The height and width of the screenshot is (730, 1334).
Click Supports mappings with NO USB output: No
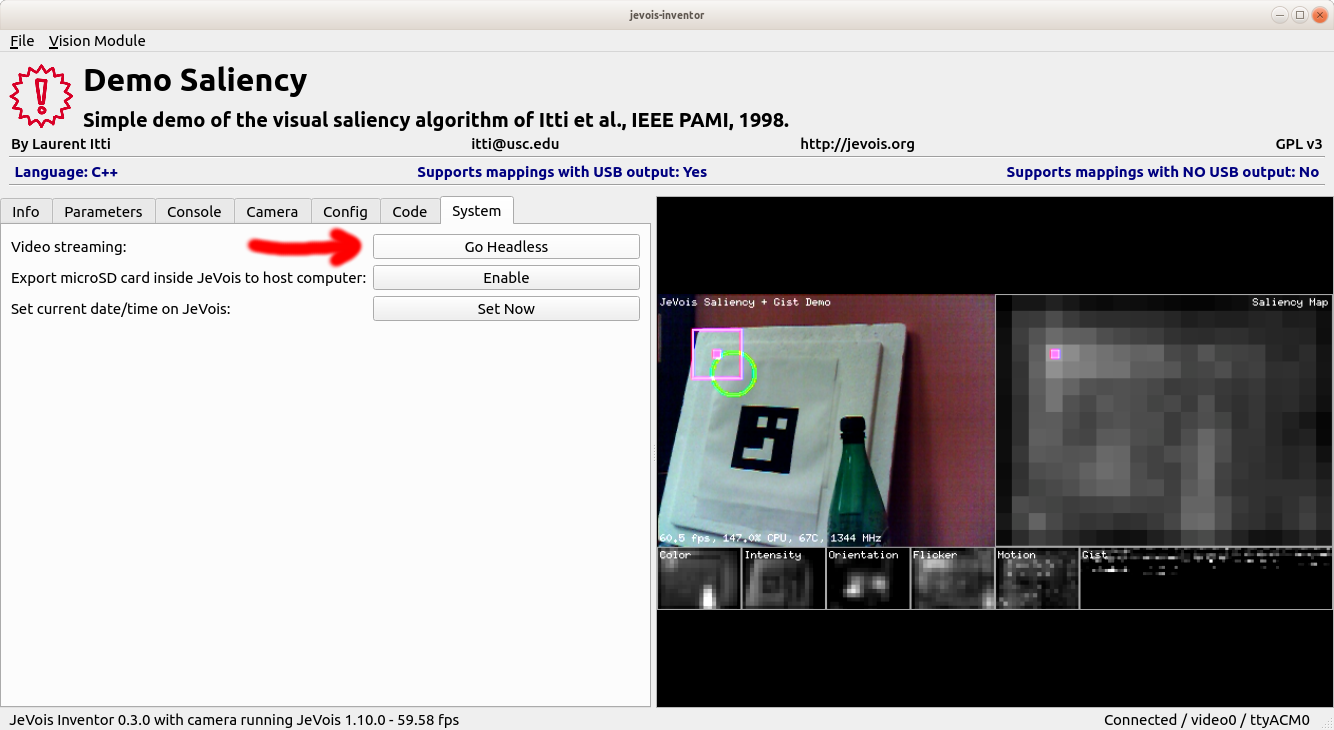tap(1163, 172)
